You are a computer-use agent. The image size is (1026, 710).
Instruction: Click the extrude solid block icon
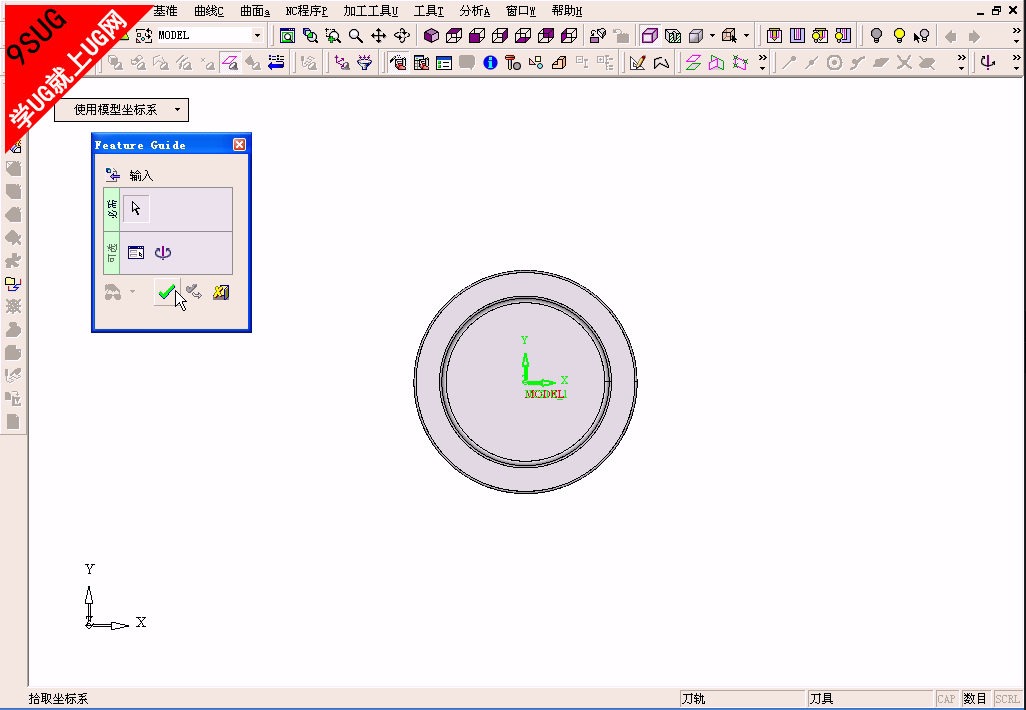559,63
